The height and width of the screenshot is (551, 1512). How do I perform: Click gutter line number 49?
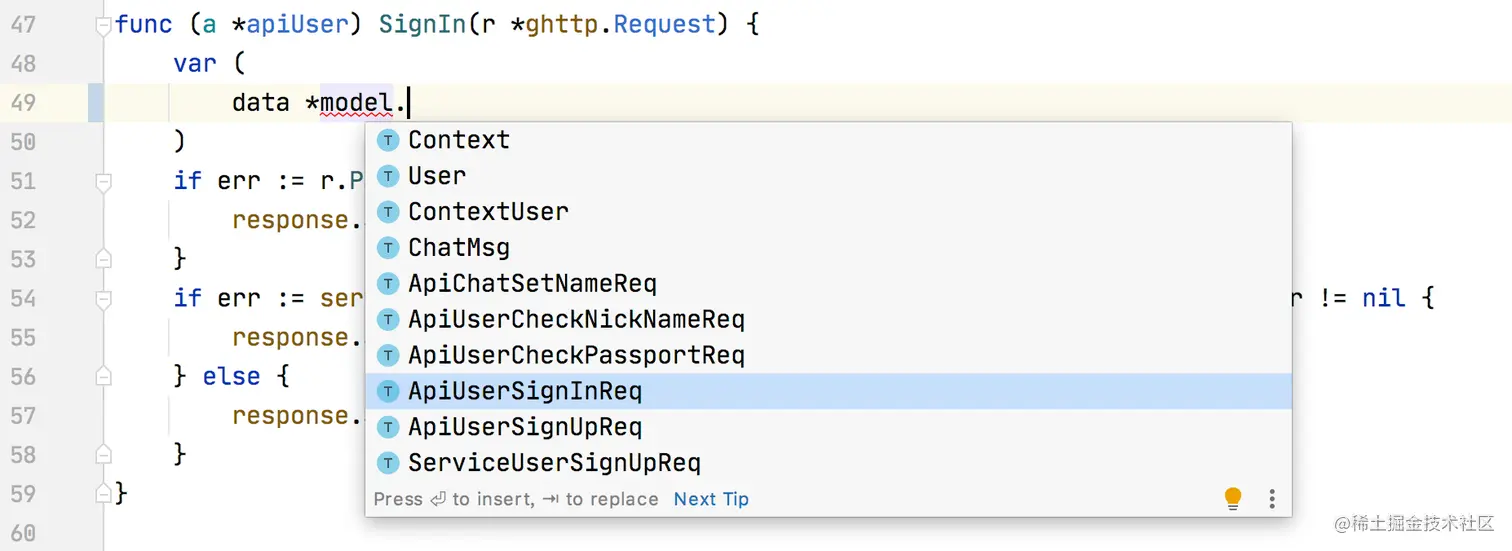pos(23,102)
